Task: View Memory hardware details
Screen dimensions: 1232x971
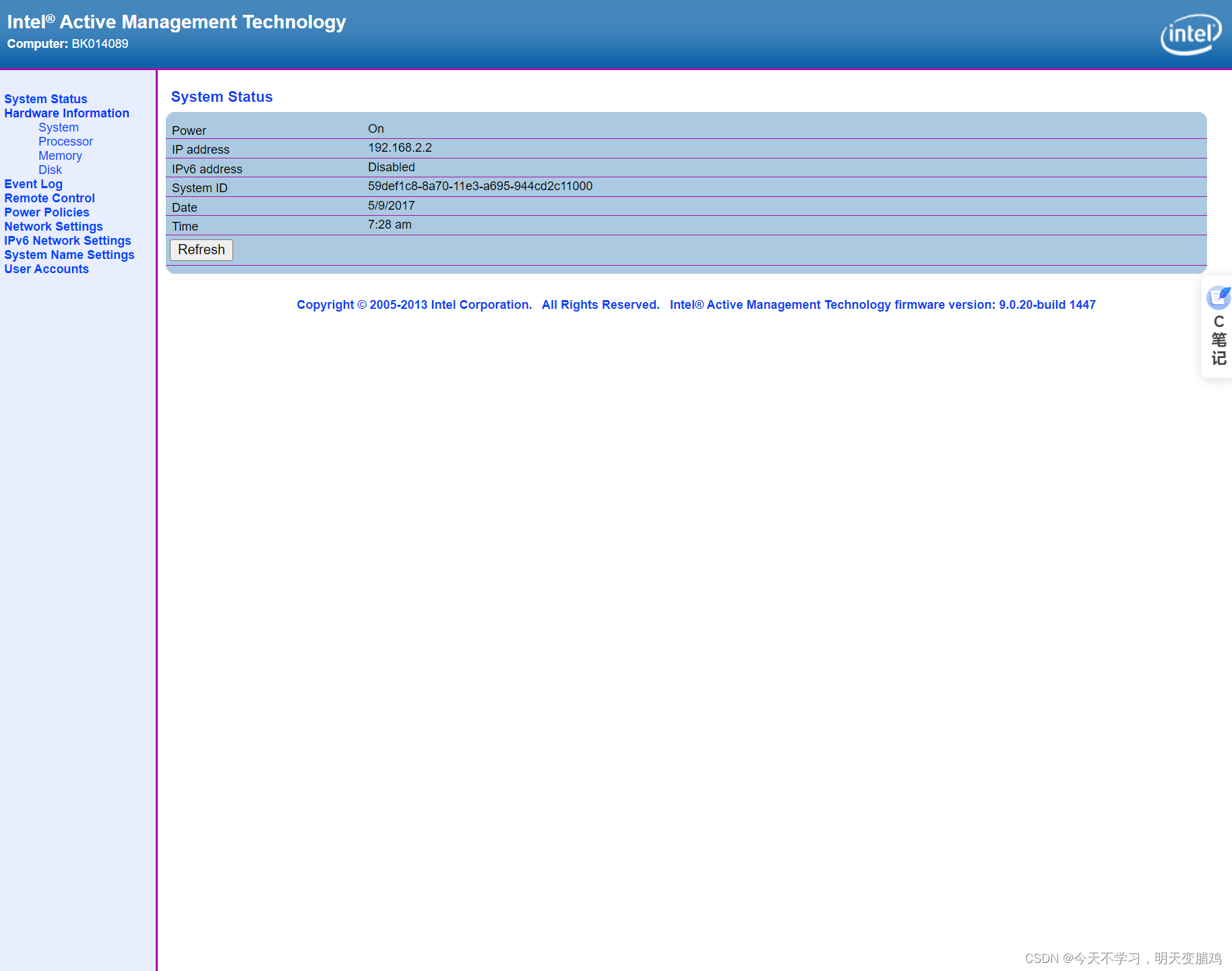Action: [60, 156]
